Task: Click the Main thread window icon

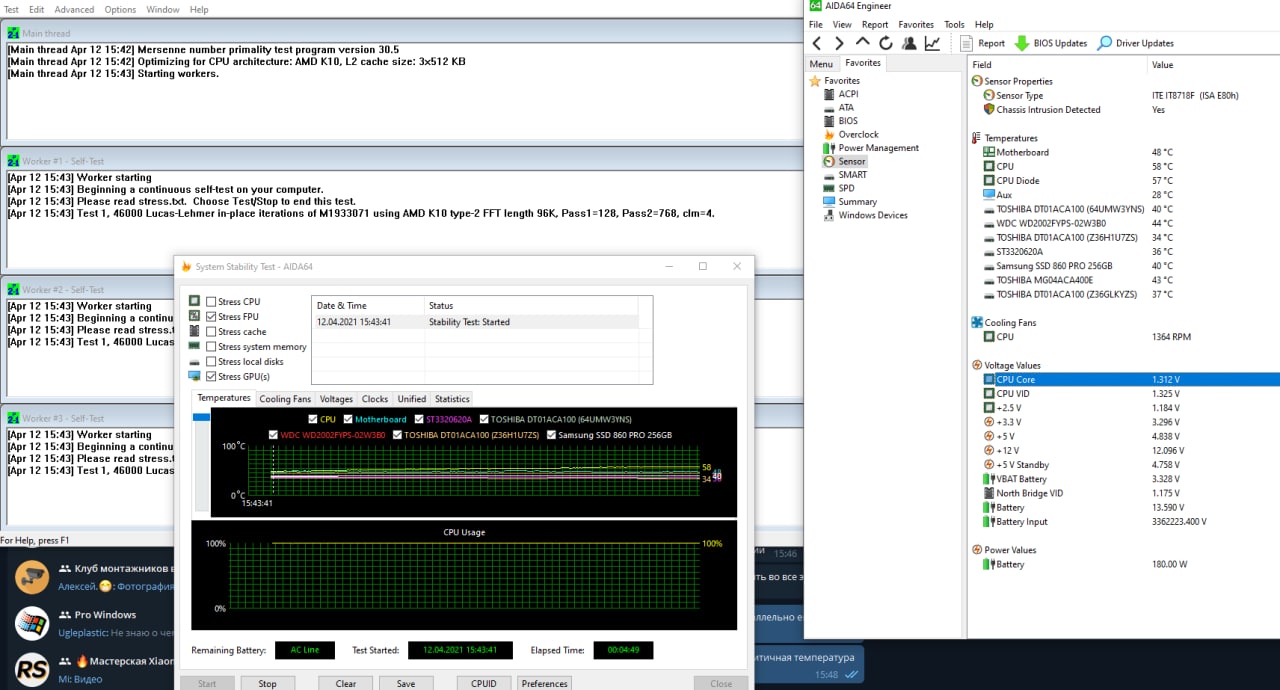Action: pos(13,33)
